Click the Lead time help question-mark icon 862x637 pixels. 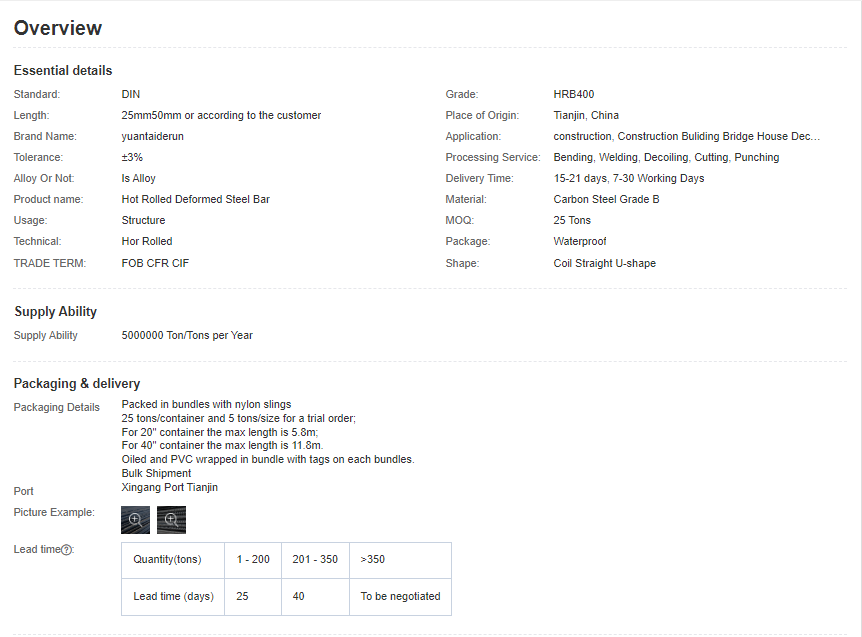pyautogui.click(x=67, y=550)
